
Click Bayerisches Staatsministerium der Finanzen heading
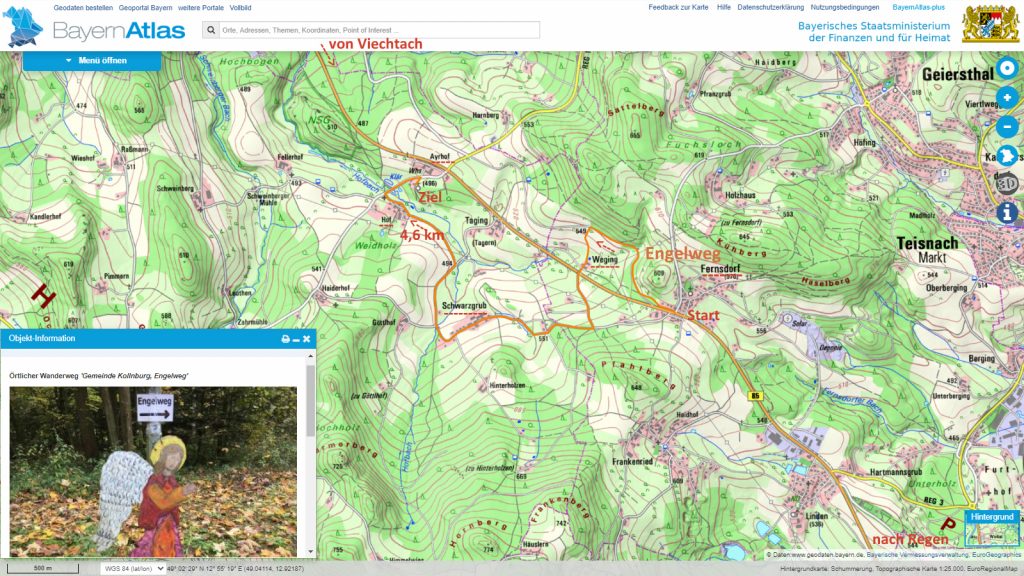[x=874, y=31]
